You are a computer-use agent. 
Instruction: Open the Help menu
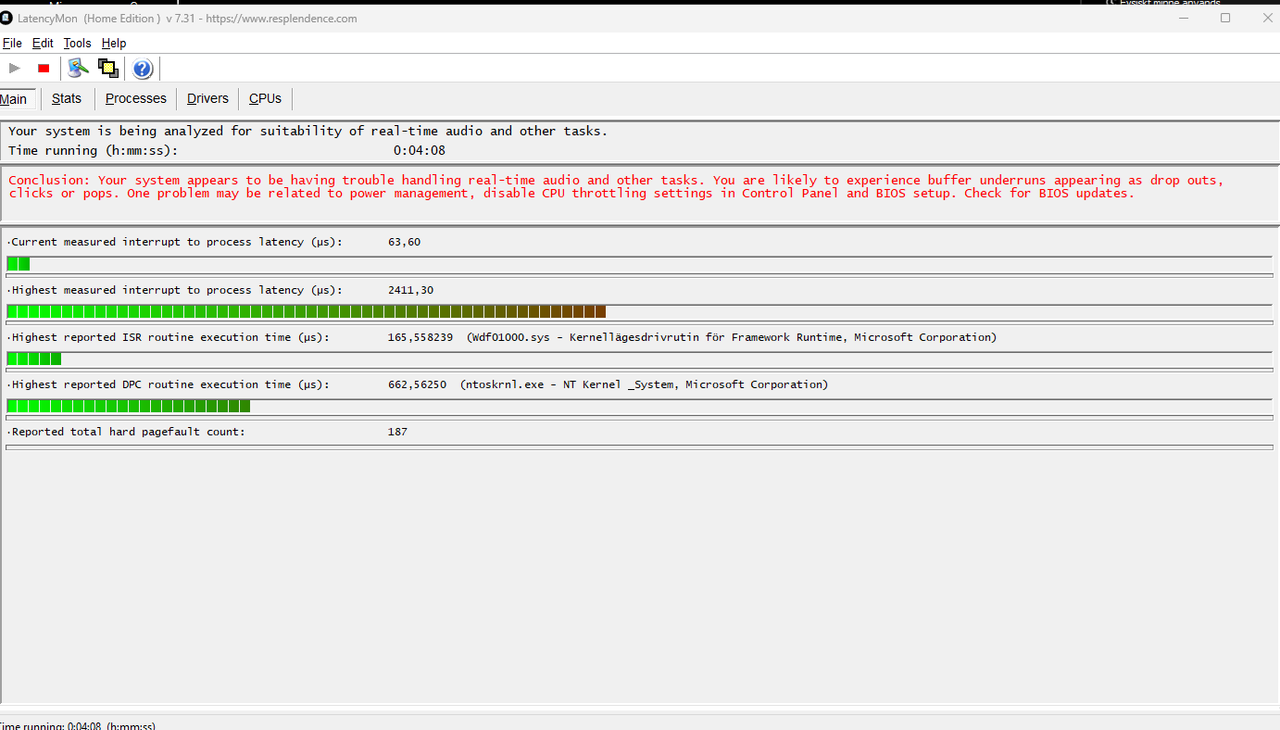(114, 43)
